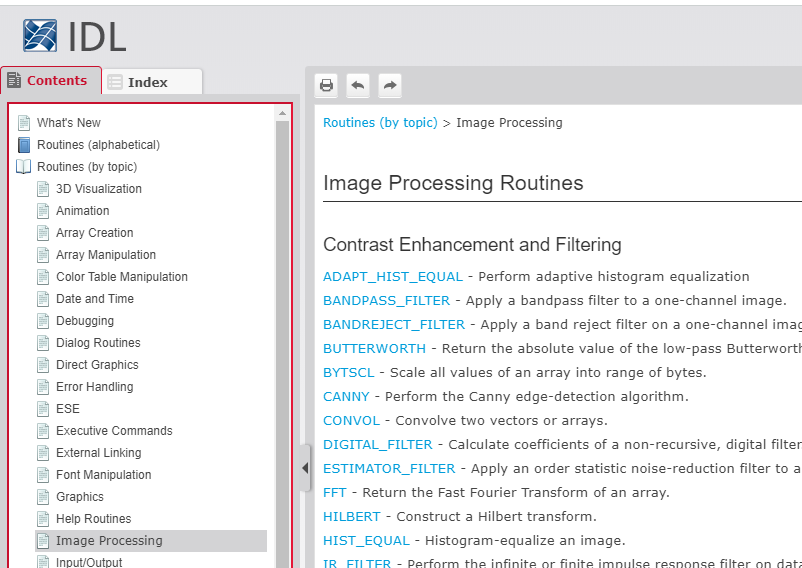Click the page icon beside Graphics
The image size is (802, 568).
pyautogui.click(x=43, y=496)
